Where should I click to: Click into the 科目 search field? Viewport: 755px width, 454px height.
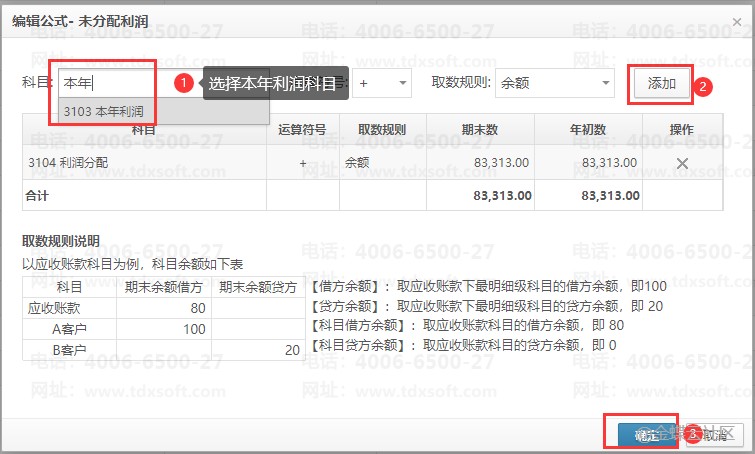coord(105,84)
